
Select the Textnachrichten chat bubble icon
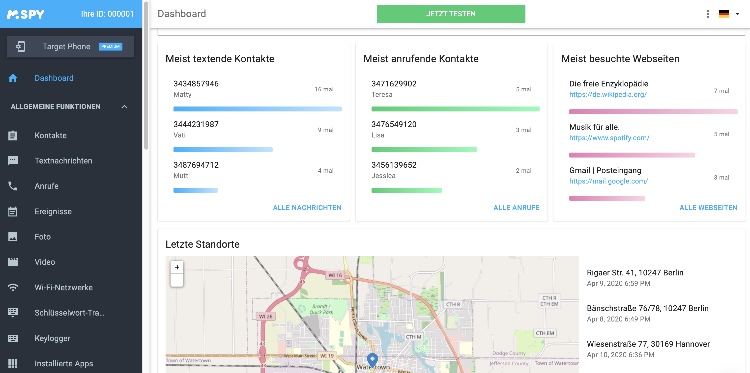(x=13, y=161)
